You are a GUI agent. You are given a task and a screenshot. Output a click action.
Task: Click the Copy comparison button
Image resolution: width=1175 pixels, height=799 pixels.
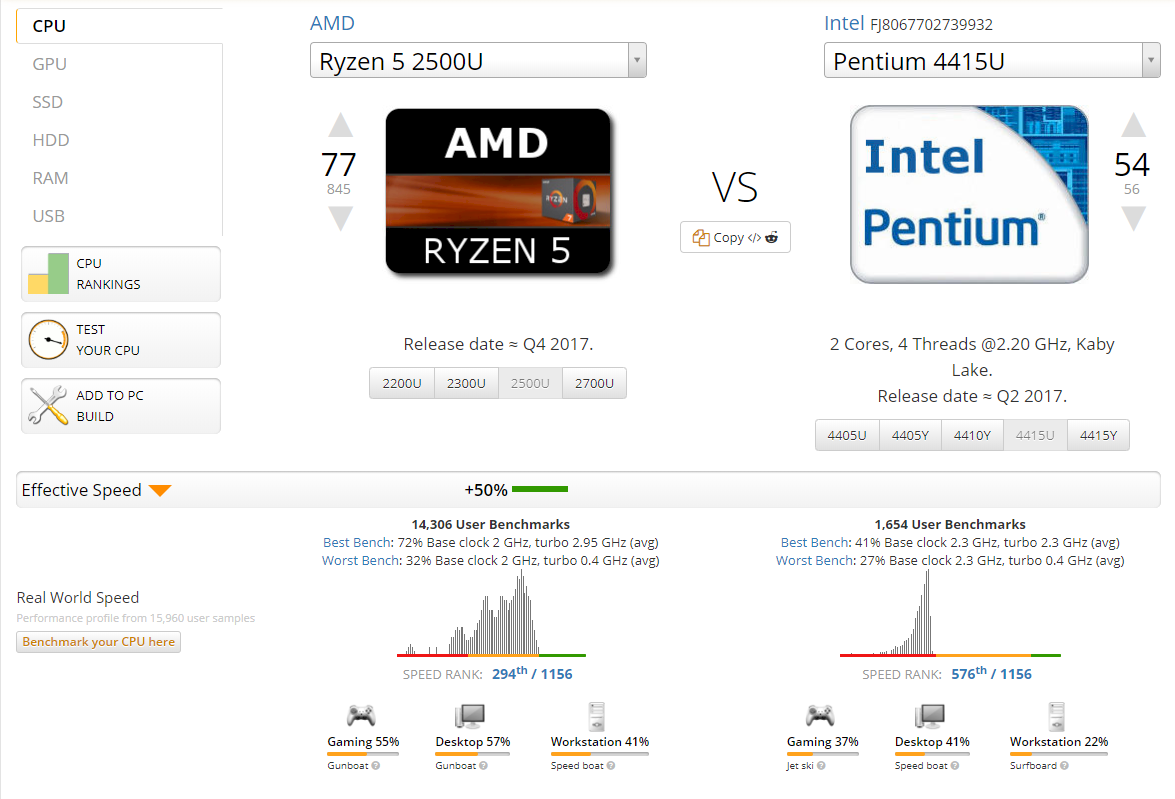[735, 237]
